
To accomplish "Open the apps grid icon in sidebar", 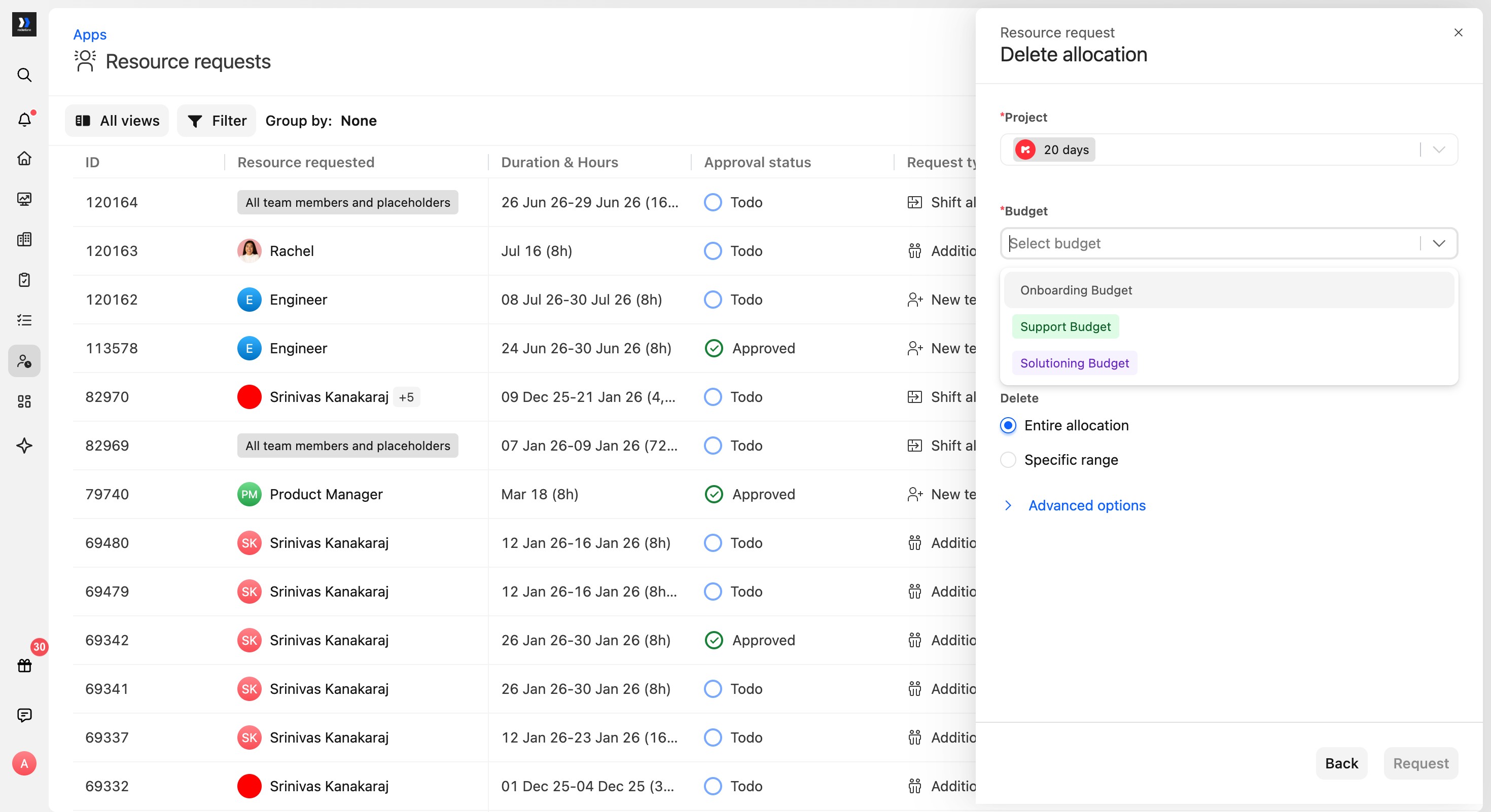I will (24, 401).
